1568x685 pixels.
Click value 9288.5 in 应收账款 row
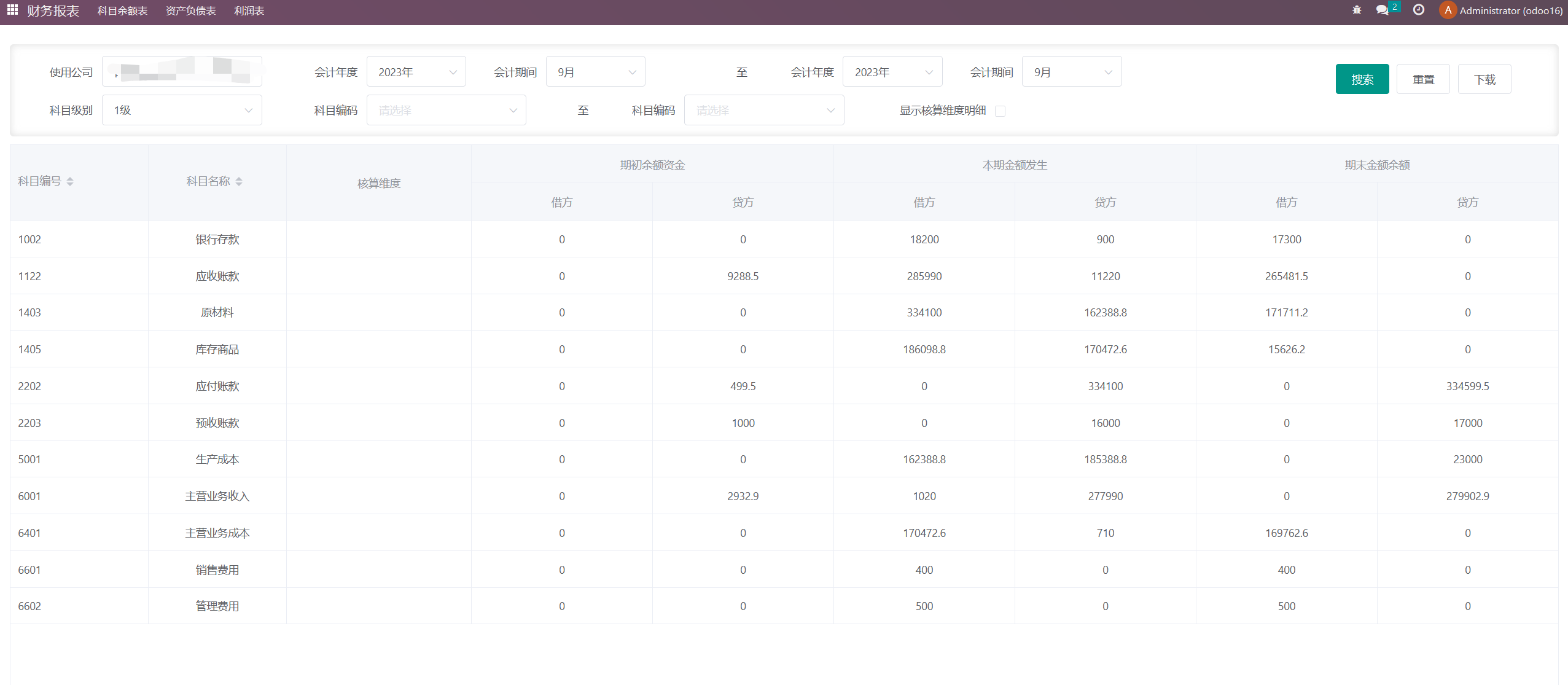[743, 276]
